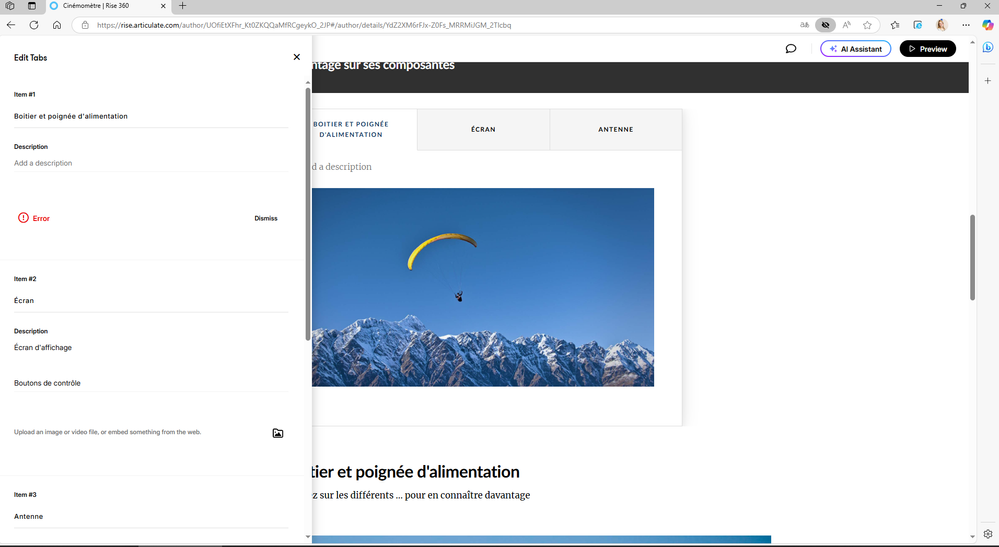Edit the Item #3 title 'Antenne'
999x547 pixels.
click(151, 516)
